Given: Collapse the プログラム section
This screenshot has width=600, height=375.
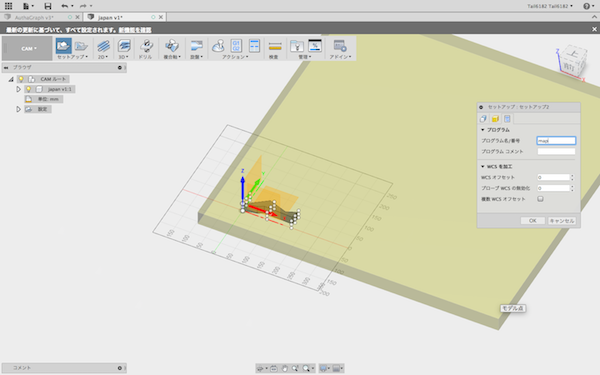Looking at the screenshot, I should [483, 130].
